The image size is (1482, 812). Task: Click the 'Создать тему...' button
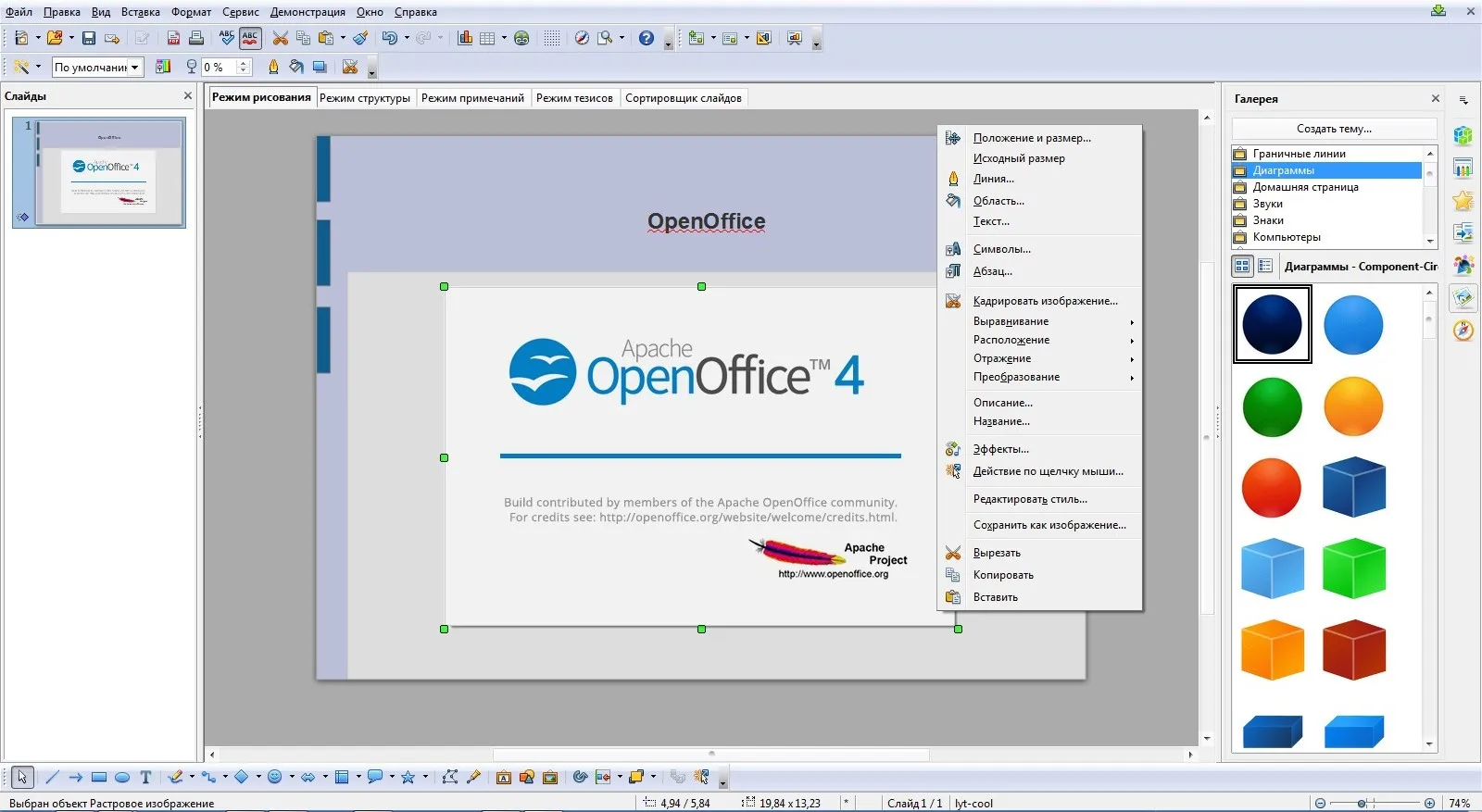click(1334, 129)
